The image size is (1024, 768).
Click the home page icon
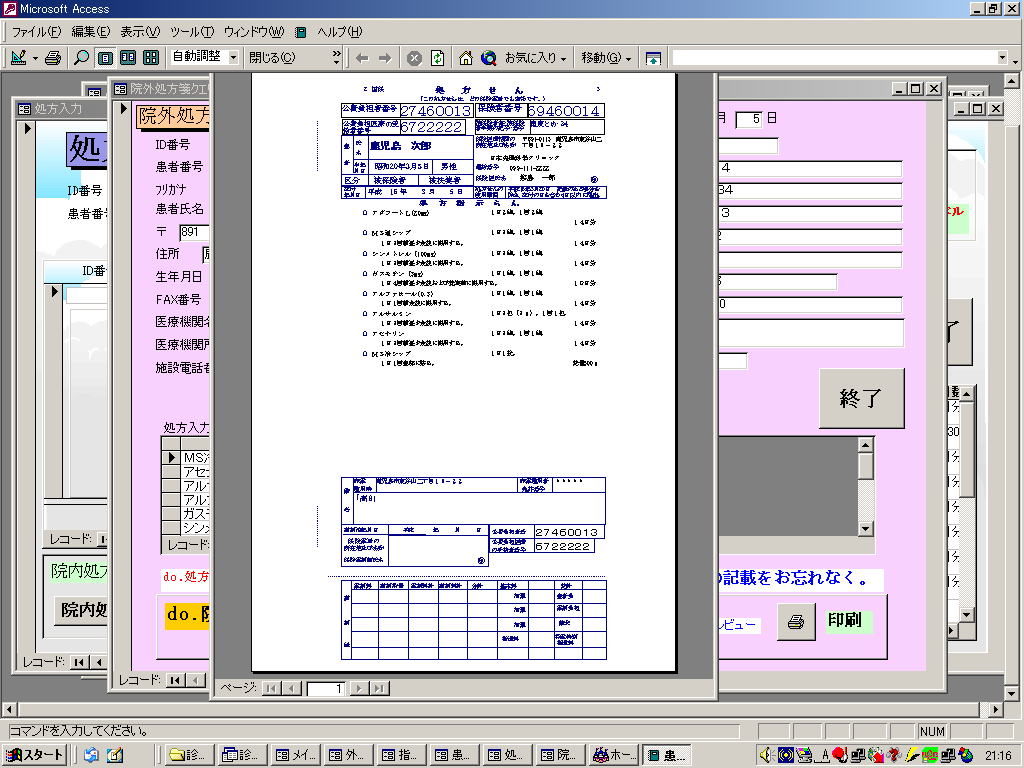pos(466,58)
